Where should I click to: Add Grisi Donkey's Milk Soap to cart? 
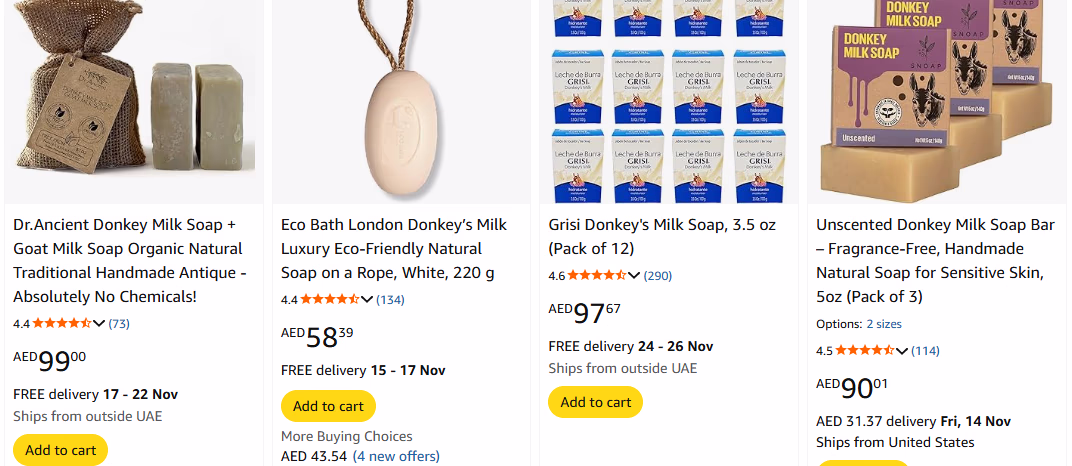point(595,402)
